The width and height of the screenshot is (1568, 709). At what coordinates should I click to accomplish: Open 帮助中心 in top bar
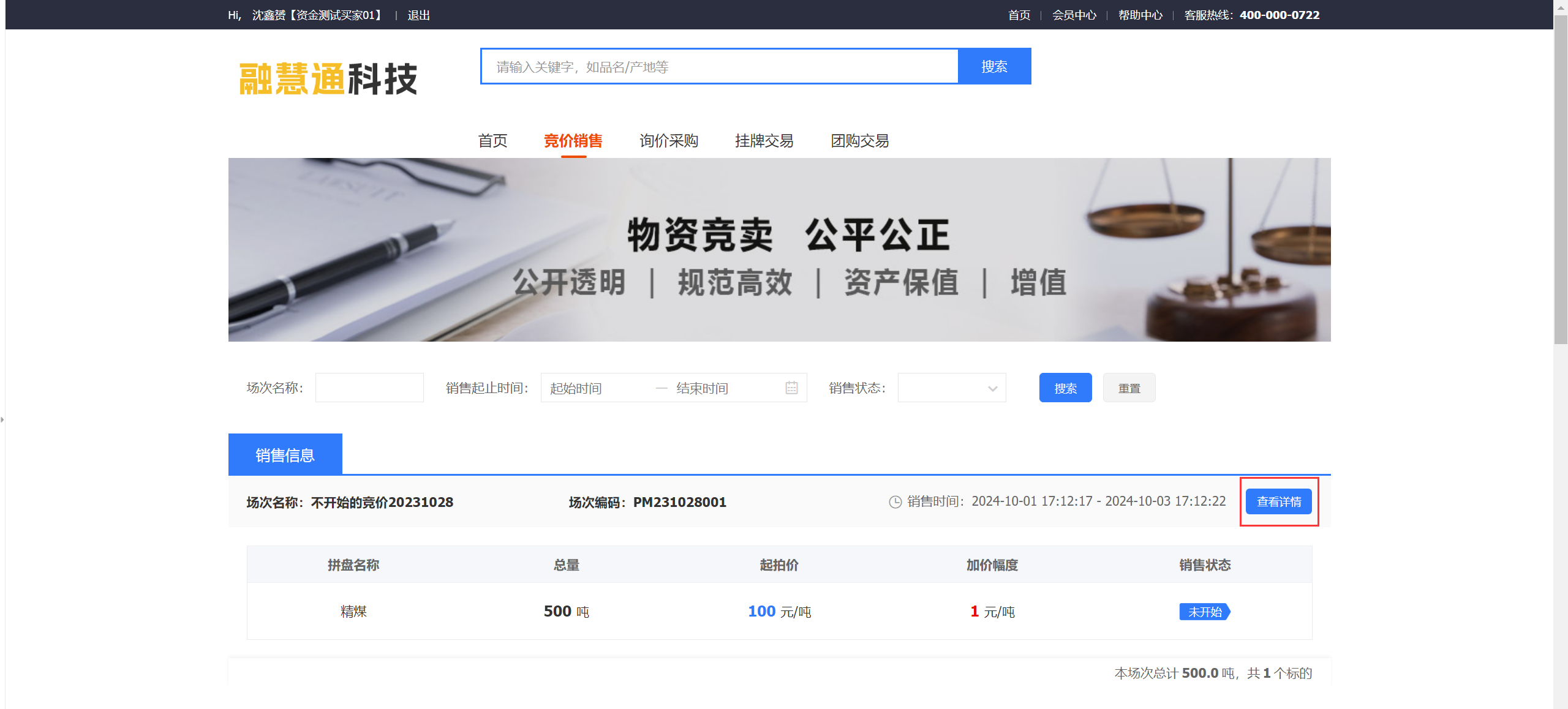tap(1140, 15)
